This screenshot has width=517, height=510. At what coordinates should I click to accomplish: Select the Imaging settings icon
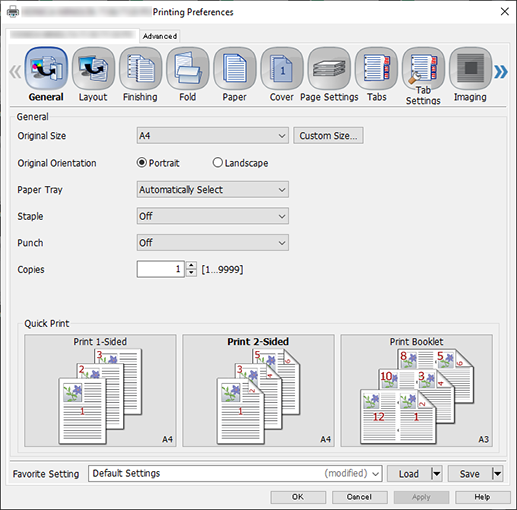pos(470,68)
